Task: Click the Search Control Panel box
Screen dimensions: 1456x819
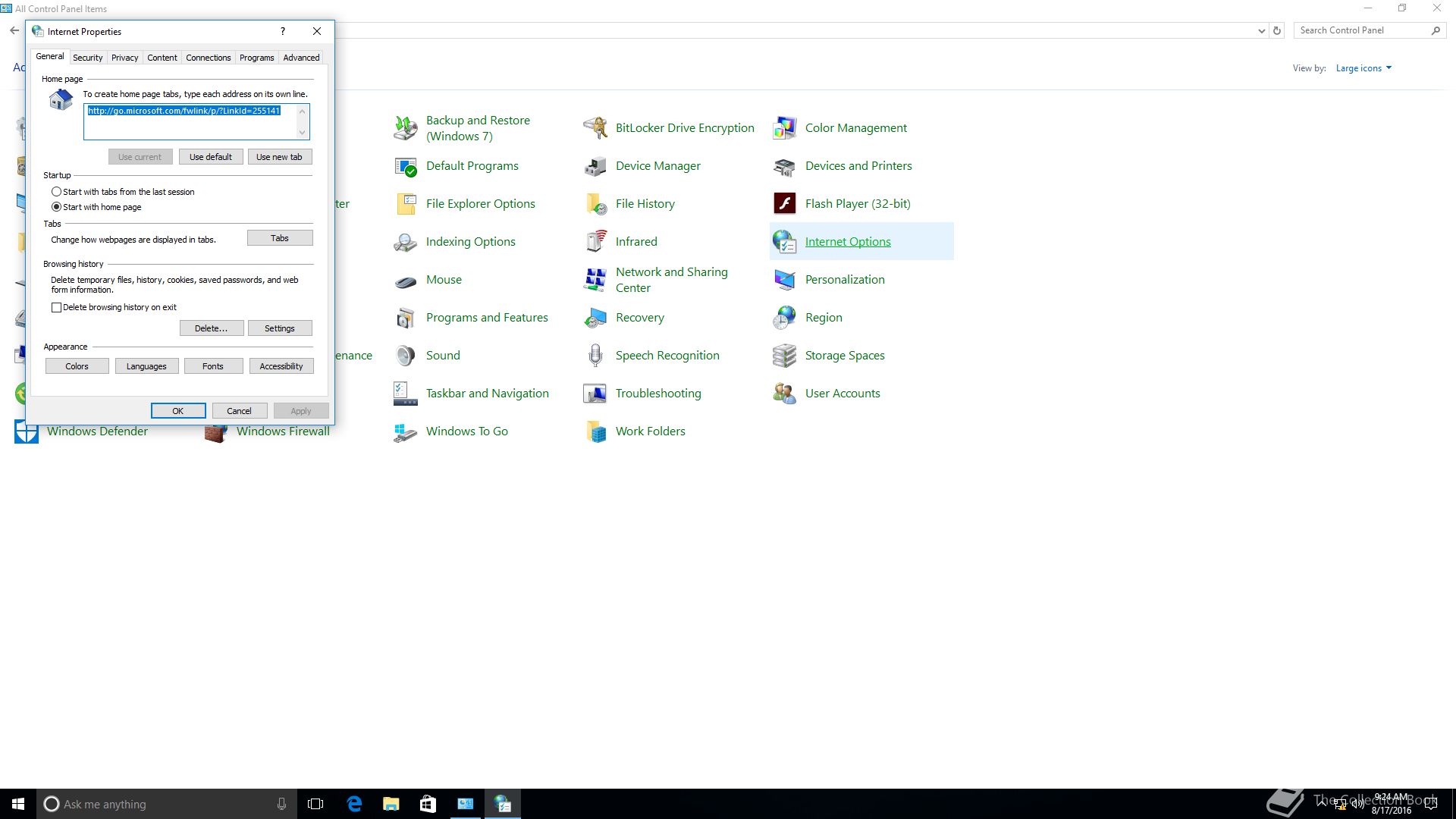Action: [1370, 30]
